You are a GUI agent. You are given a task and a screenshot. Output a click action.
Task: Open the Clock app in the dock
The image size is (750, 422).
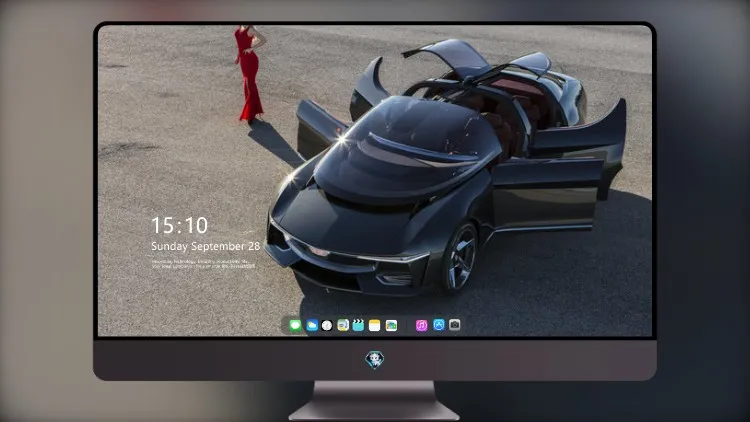click(327, 325)
